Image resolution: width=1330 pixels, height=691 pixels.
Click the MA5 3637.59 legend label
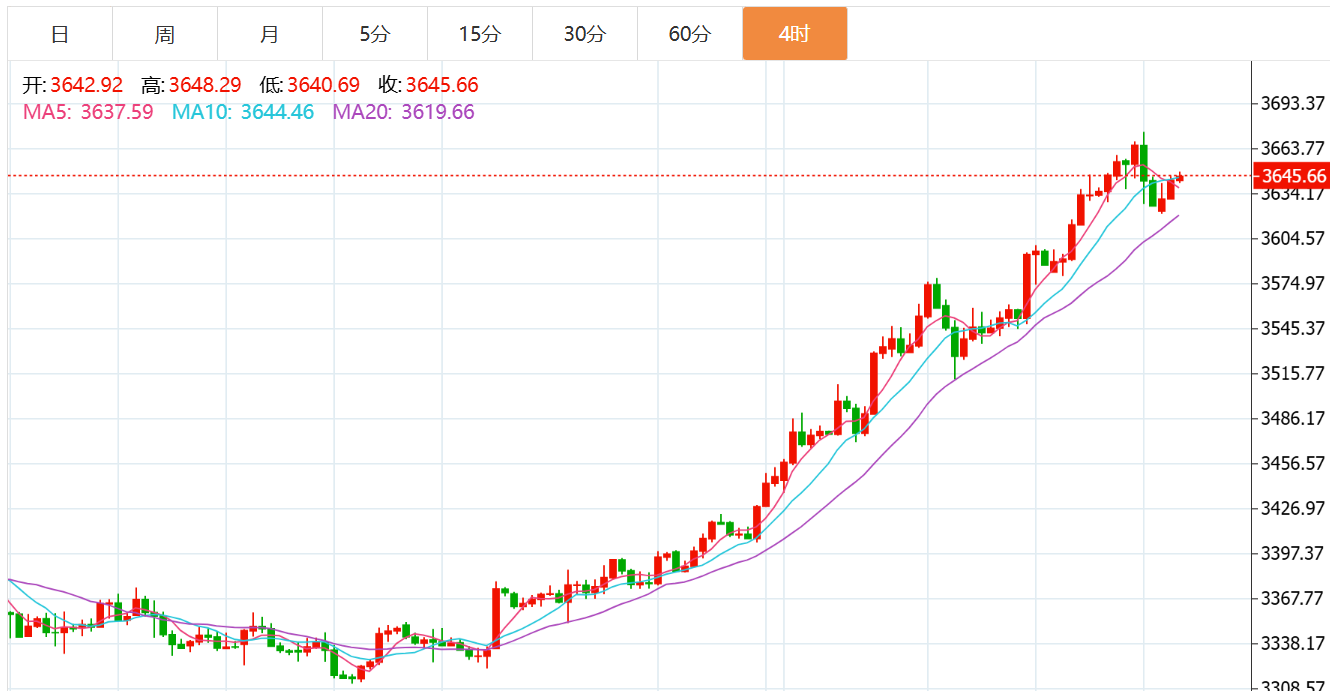coord(88,112)
